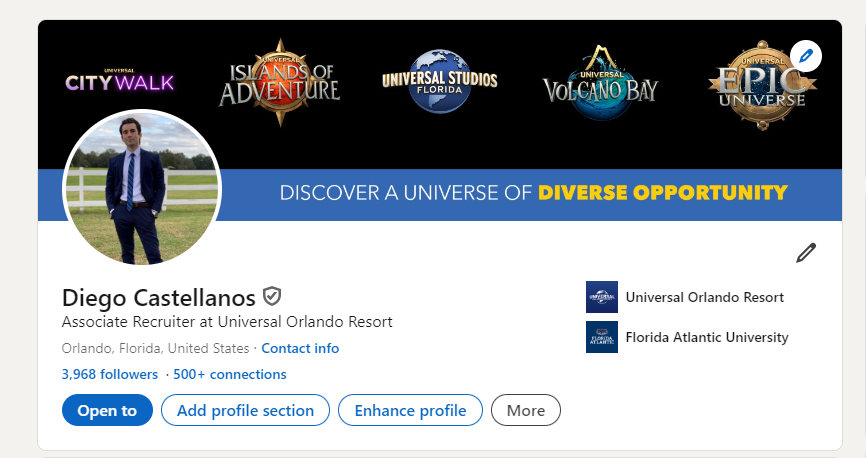
Task: Click Add profile section button
Action: click(245, 410)
